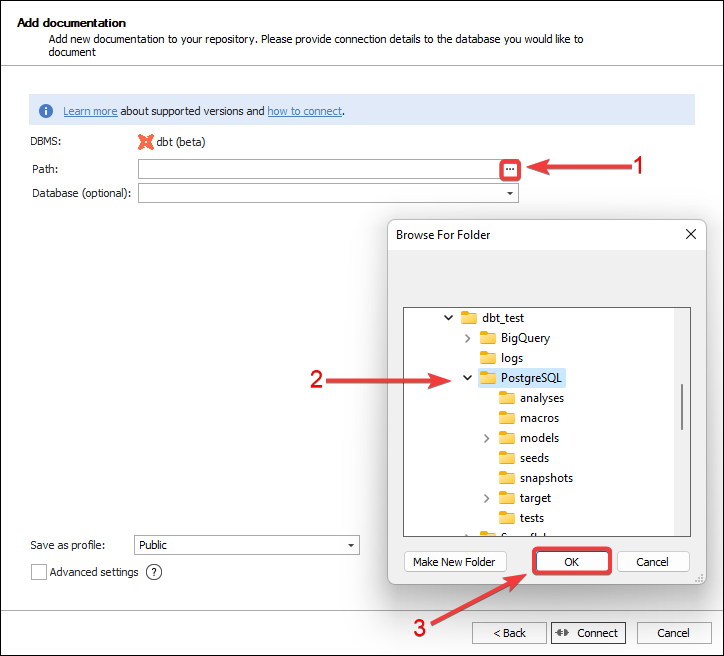
Task: Select the logs folder
Action: pyautogui.click(x=511, y=358)
